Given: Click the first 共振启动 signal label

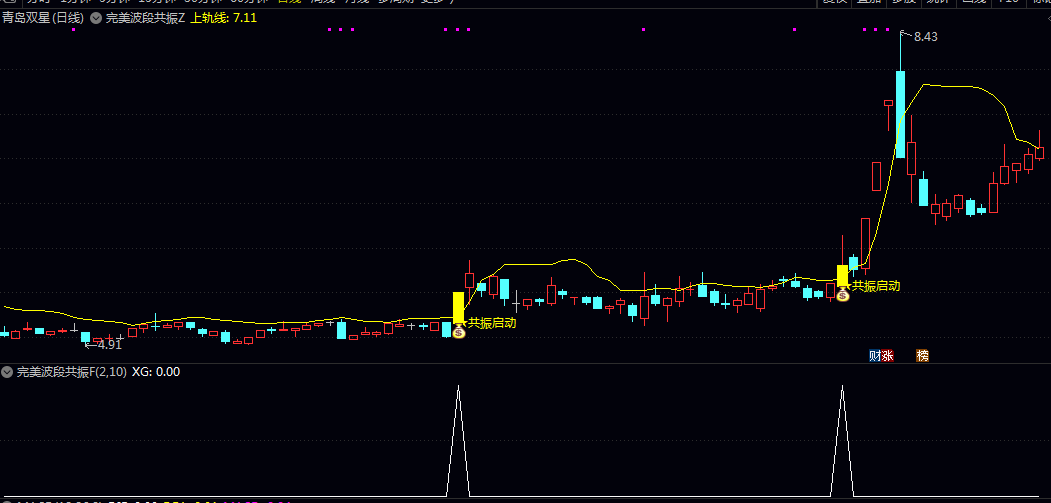Looking at the screenshot, I should coord(492,323).
